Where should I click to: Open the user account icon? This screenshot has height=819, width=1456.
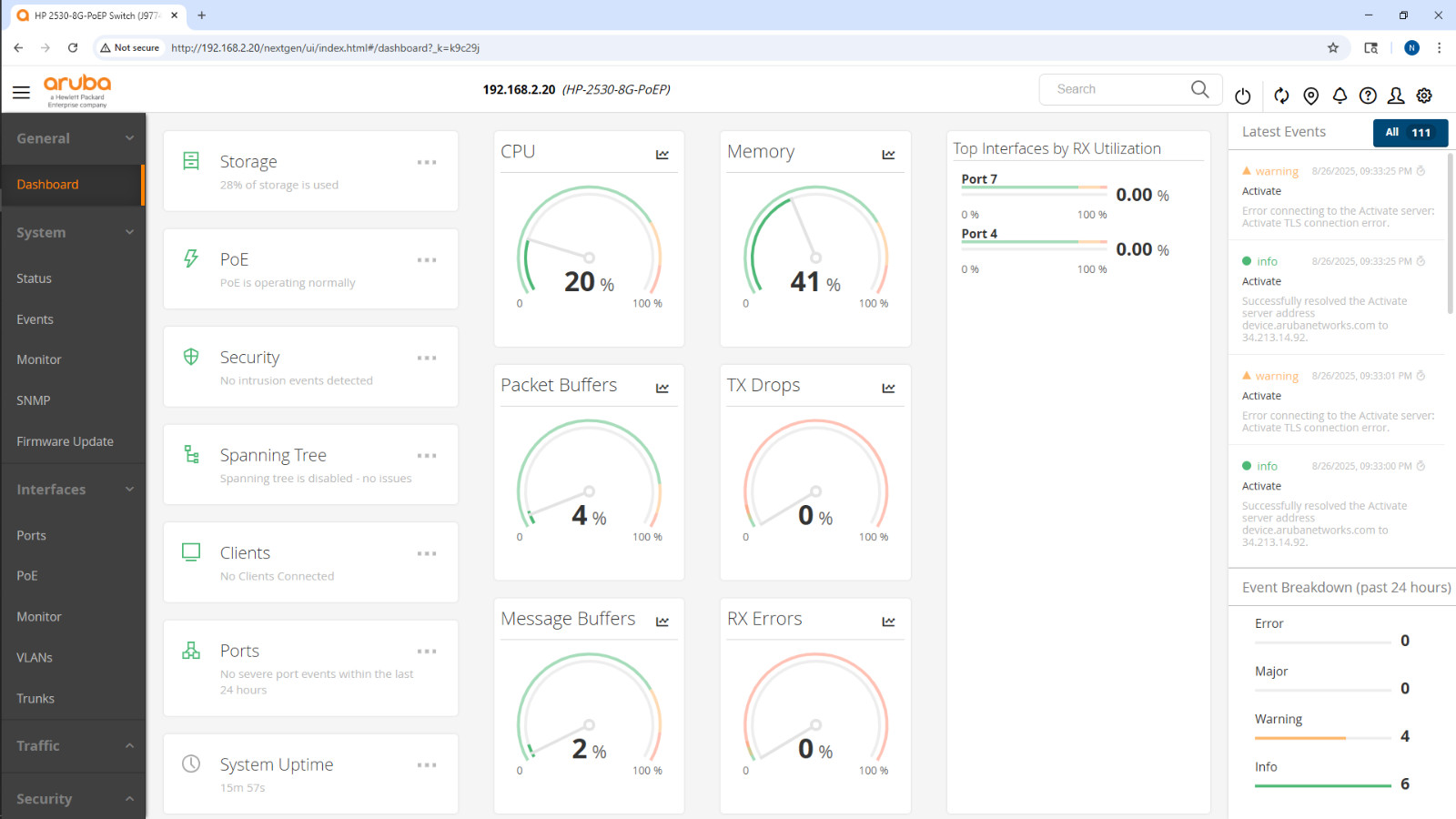[1396, 96]
